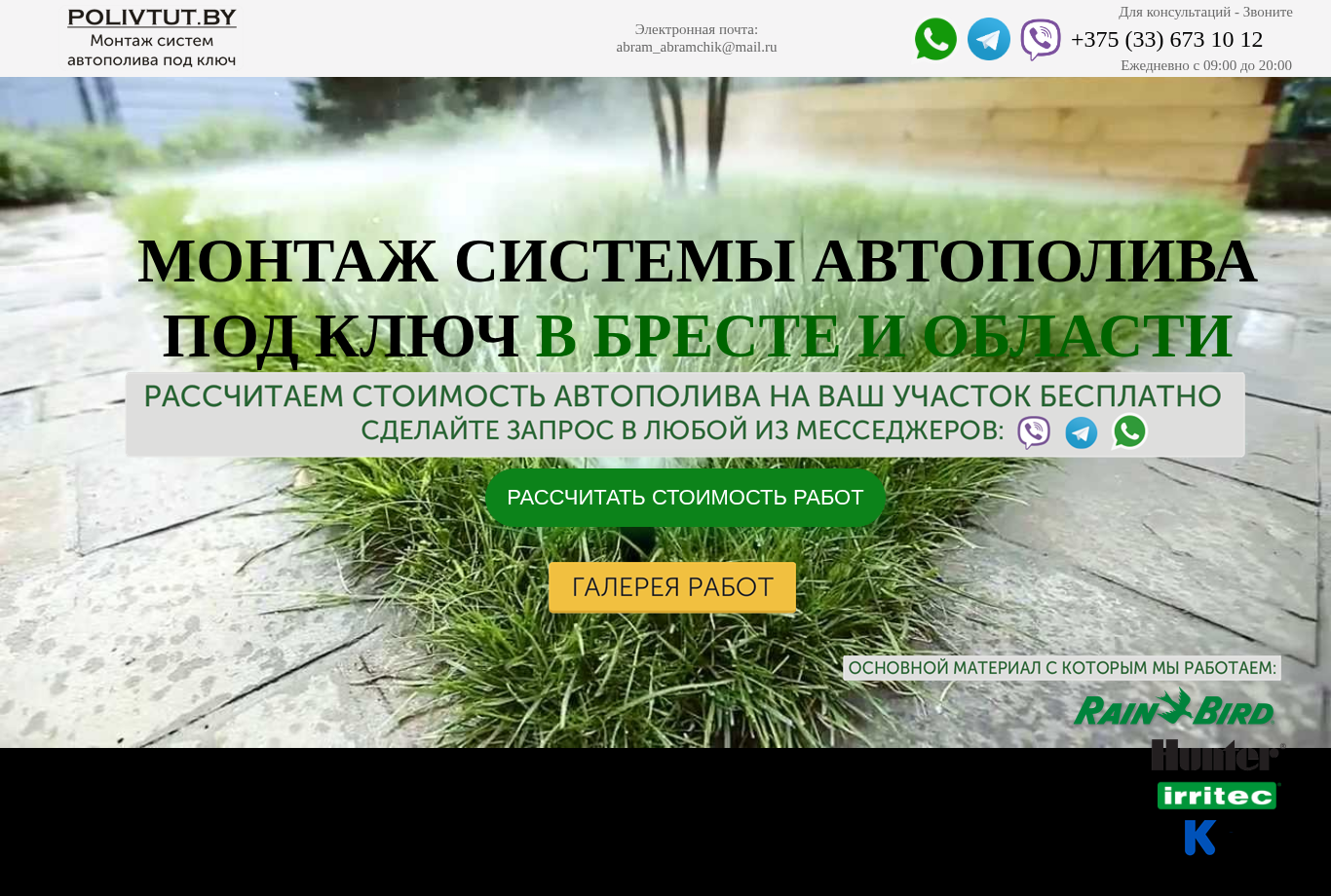This screenshot has height=896, width=1331.
Task: Click the Hunter brand logo
Action: tap(1218, 755)
